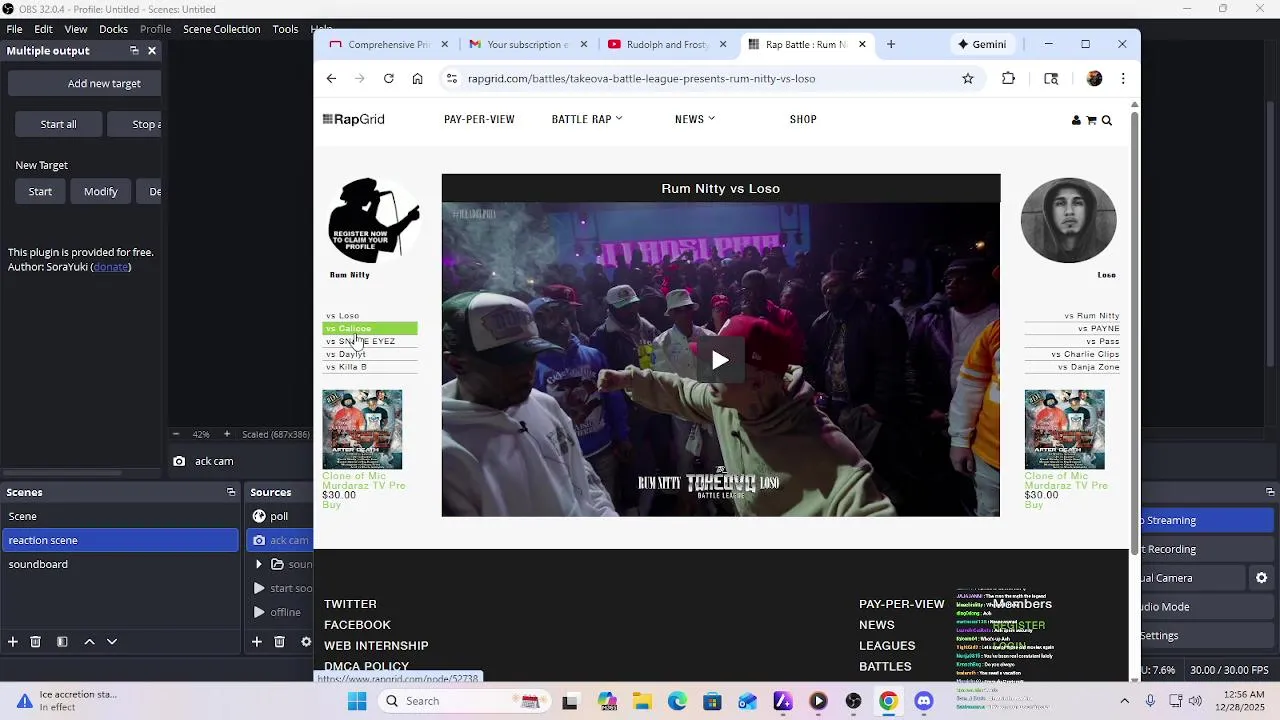Open source properties gear icon
The width and height of the screenshot is (1280, 720).
tap(306, 642)
